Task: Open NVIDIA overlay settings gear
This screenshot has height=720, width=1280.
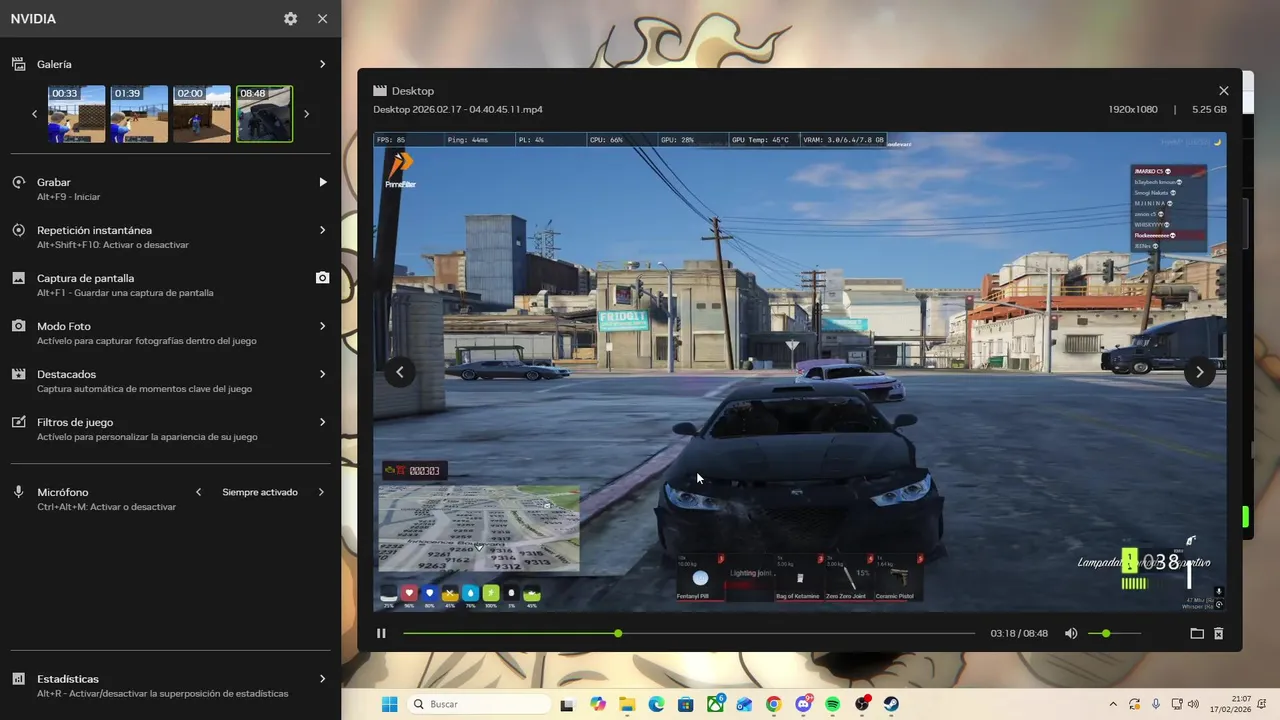Action: [290, 19]
